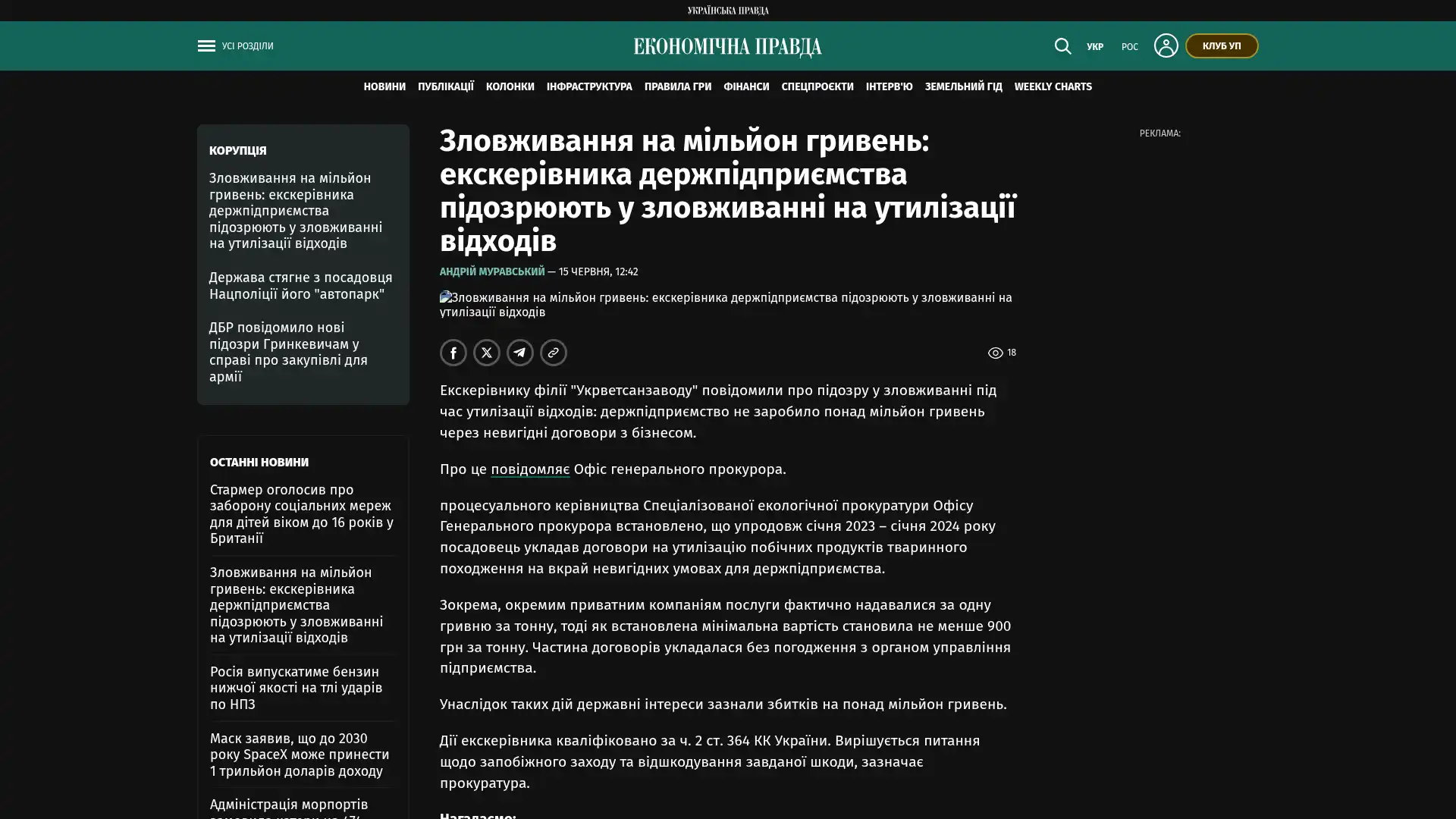Click the article main headline

728,191
